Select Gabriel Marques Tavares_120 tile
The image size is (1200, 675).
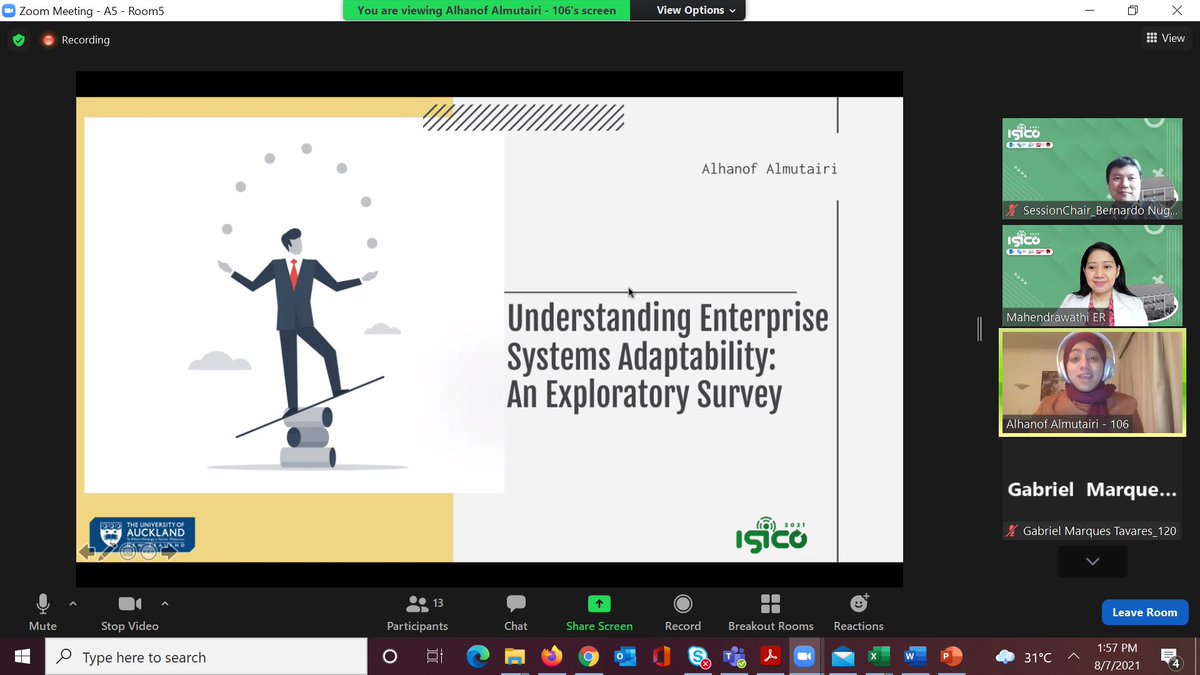(1092, 491)
